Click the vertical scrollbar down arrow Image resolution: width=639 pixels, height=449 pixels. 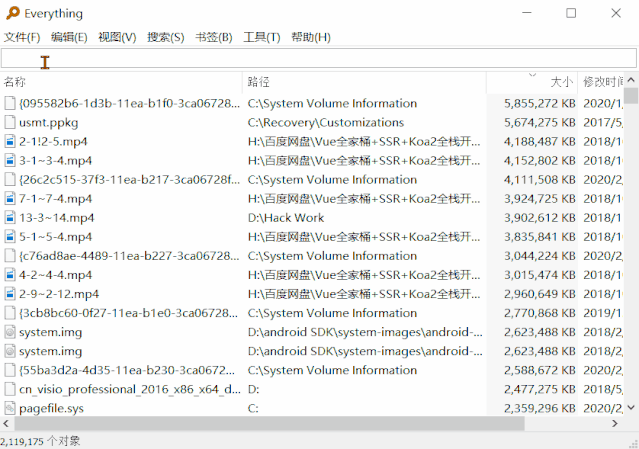coord(631,407)
